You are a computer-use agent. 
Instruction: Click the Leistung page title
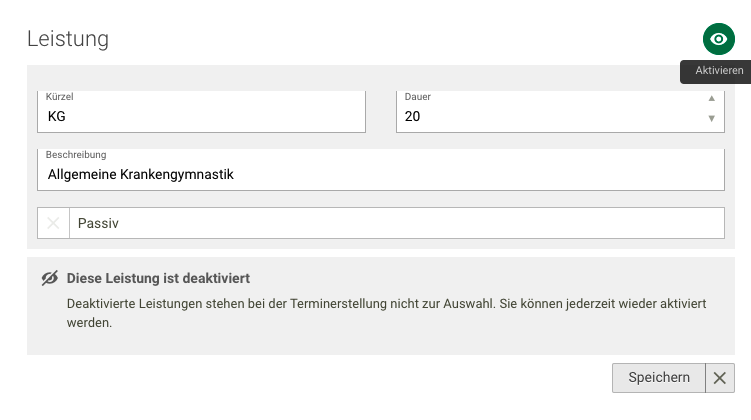pyautogui.click(x=68, y=39)
